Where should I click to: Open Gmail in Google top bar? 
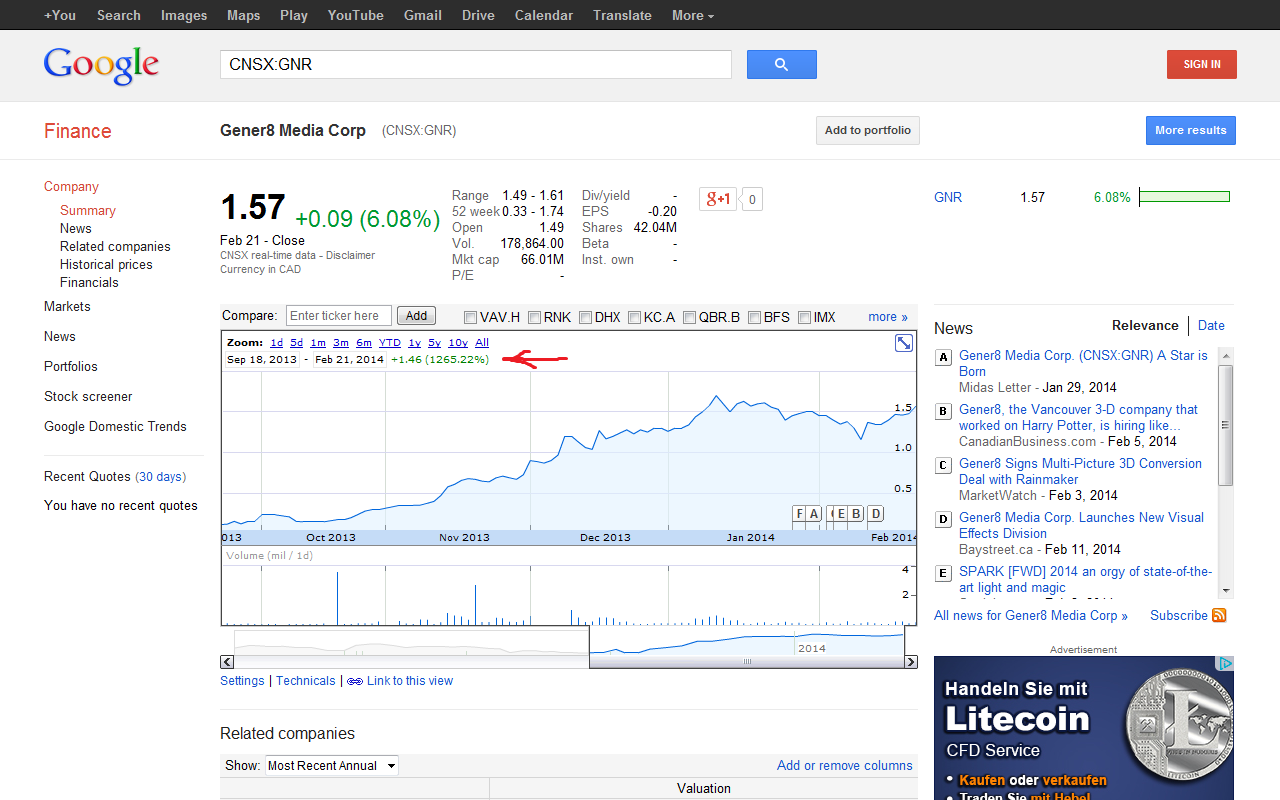(x=423, y=15)
